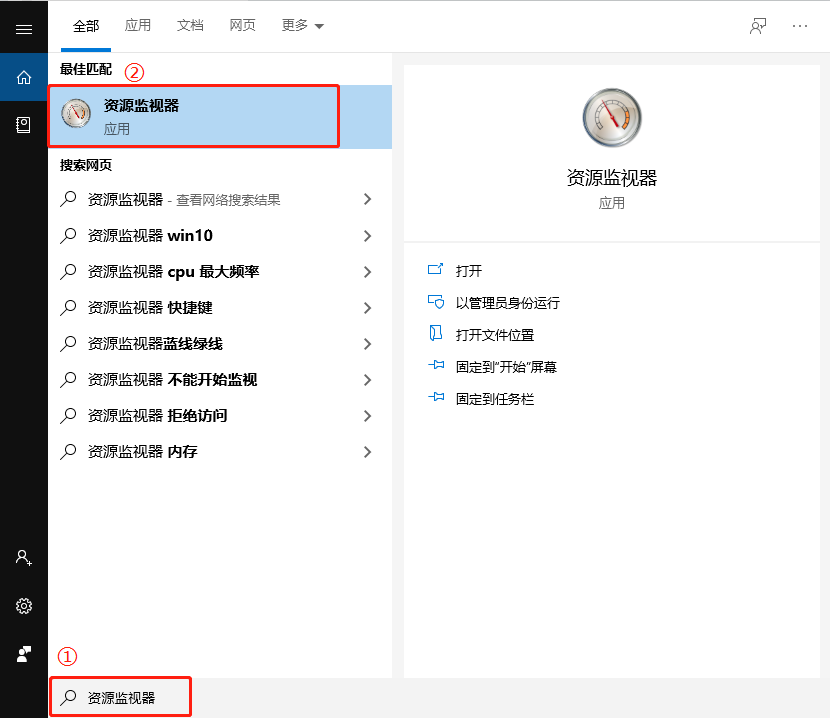Switch to the 文档 tab
Viewport: 830px width, 718px height.
pyautogui.click(x=190, y=26)
